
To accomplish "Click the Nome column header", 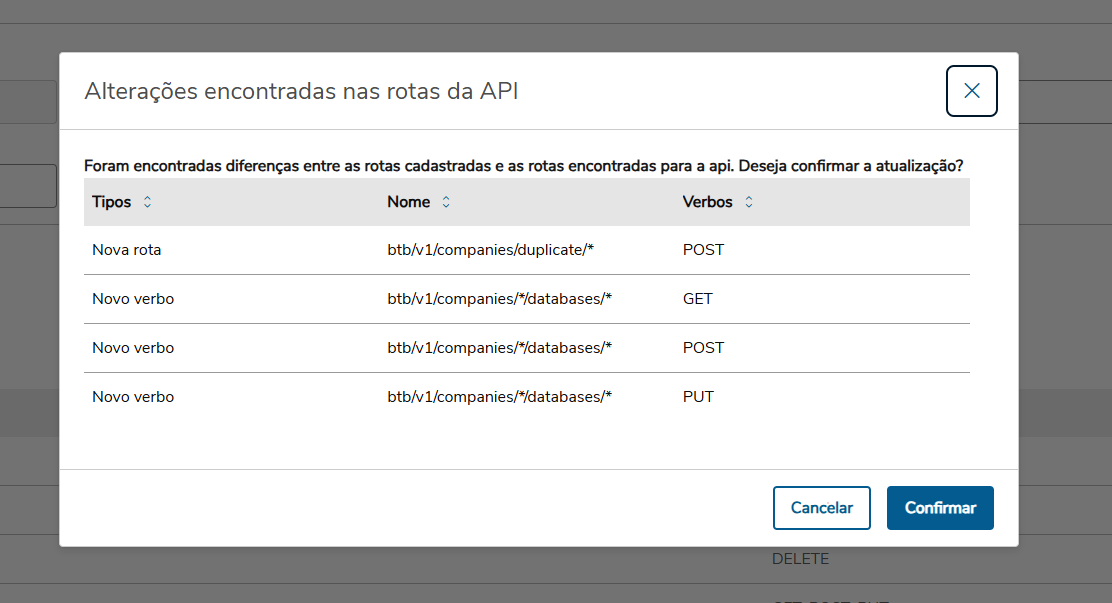I will point(408,202).
